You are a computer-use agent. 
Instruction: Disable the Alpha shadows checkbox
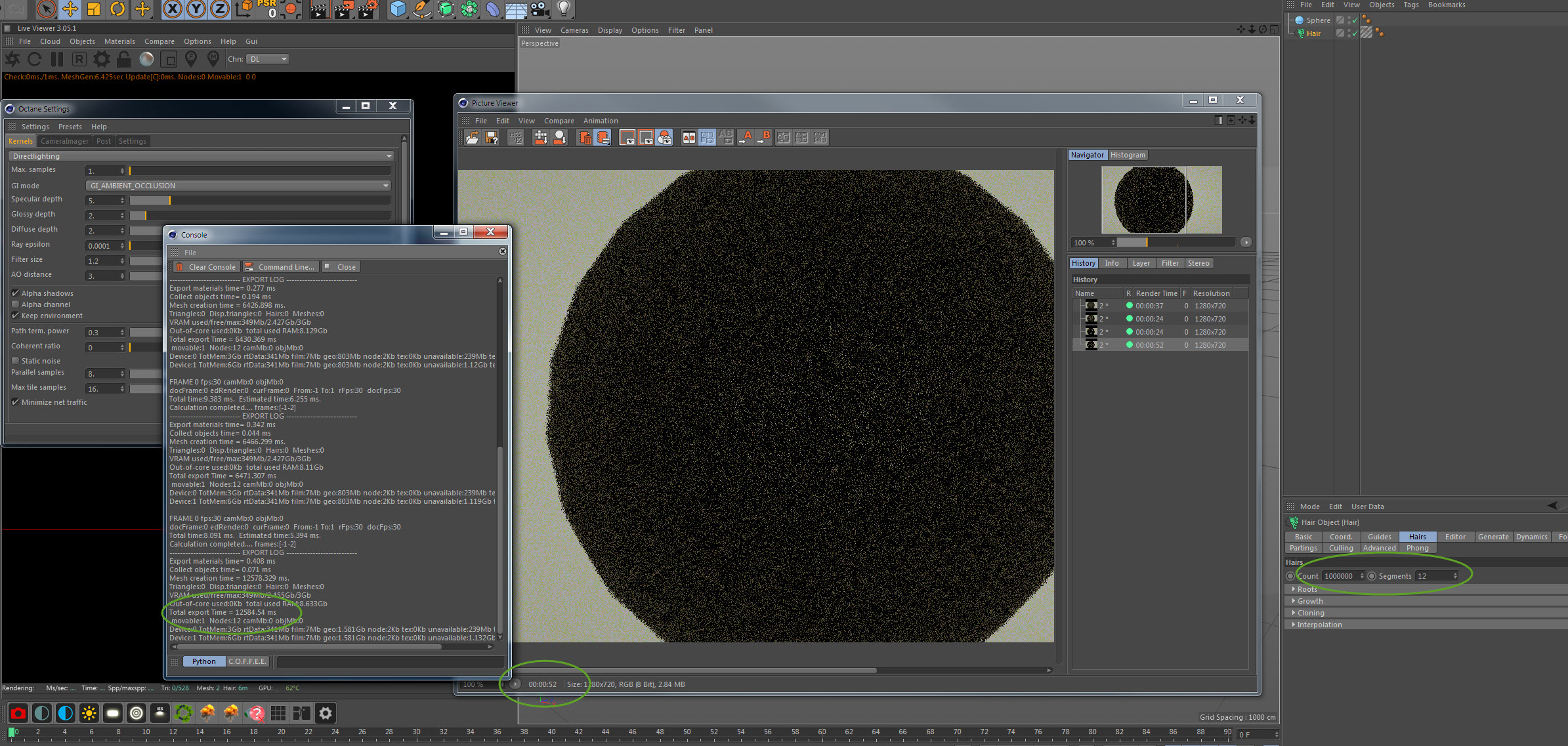(16, 293)
